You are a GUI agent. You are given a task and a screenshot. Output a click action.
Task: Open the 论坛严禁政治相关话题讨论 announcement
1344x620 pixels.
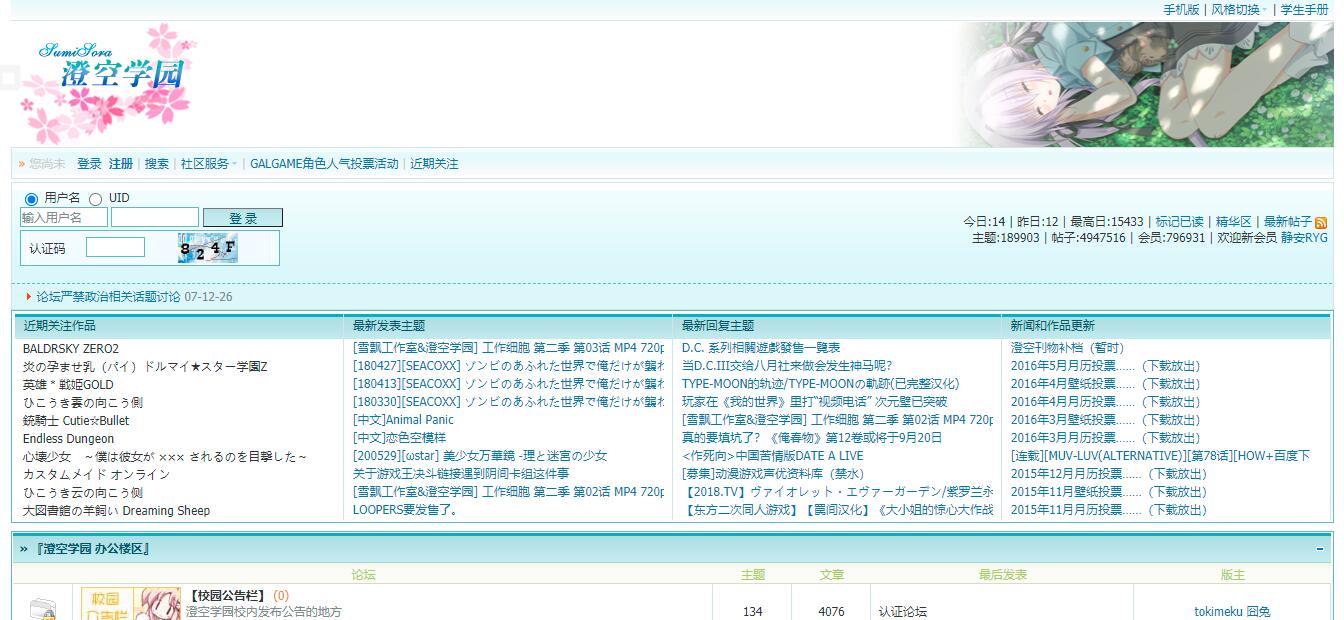(x=109, y=297)
